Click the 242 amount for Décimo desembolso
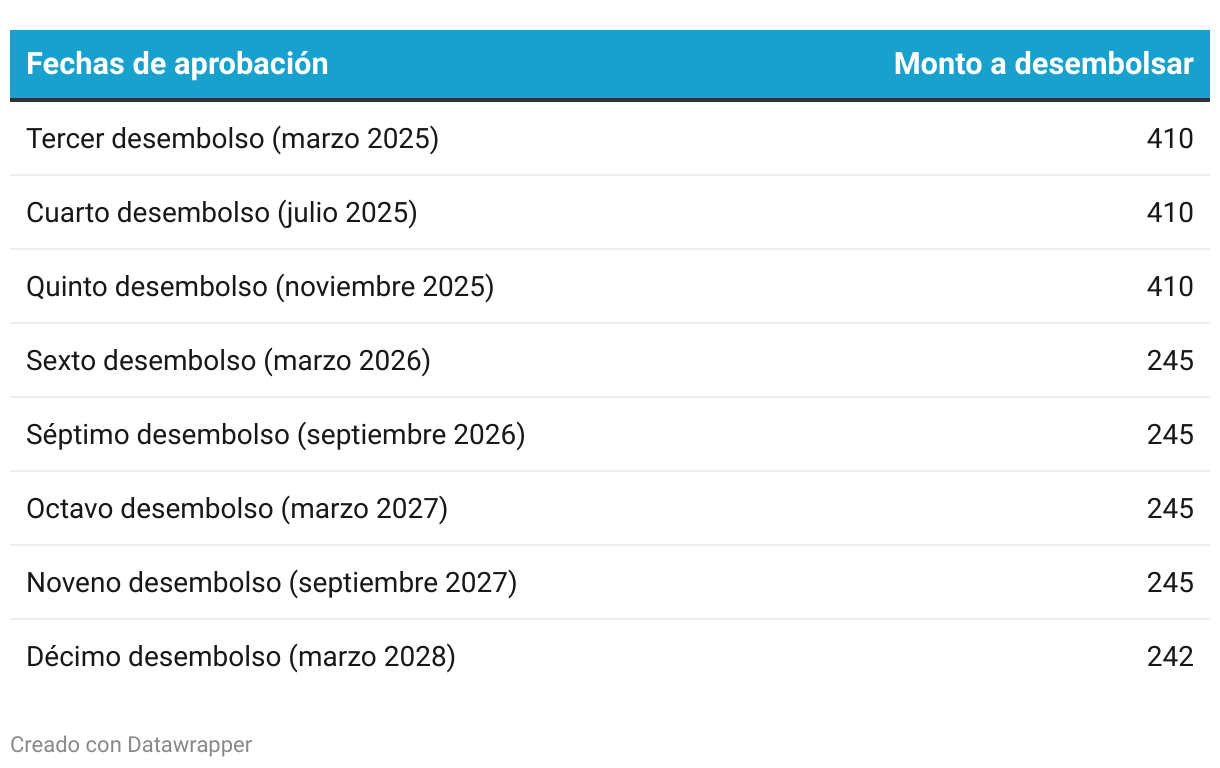Screen dimensions: 1220x768 point(1170,656)
